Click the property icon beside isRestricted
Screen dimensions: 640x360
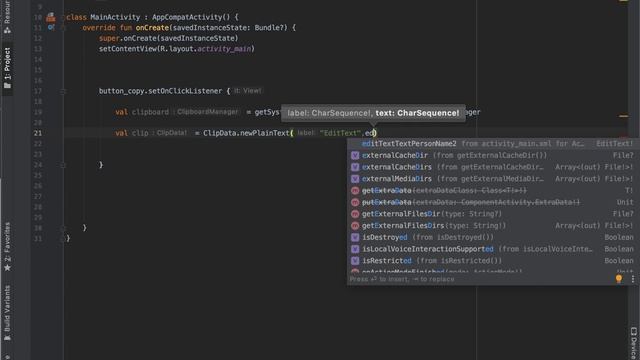point(355,261)
